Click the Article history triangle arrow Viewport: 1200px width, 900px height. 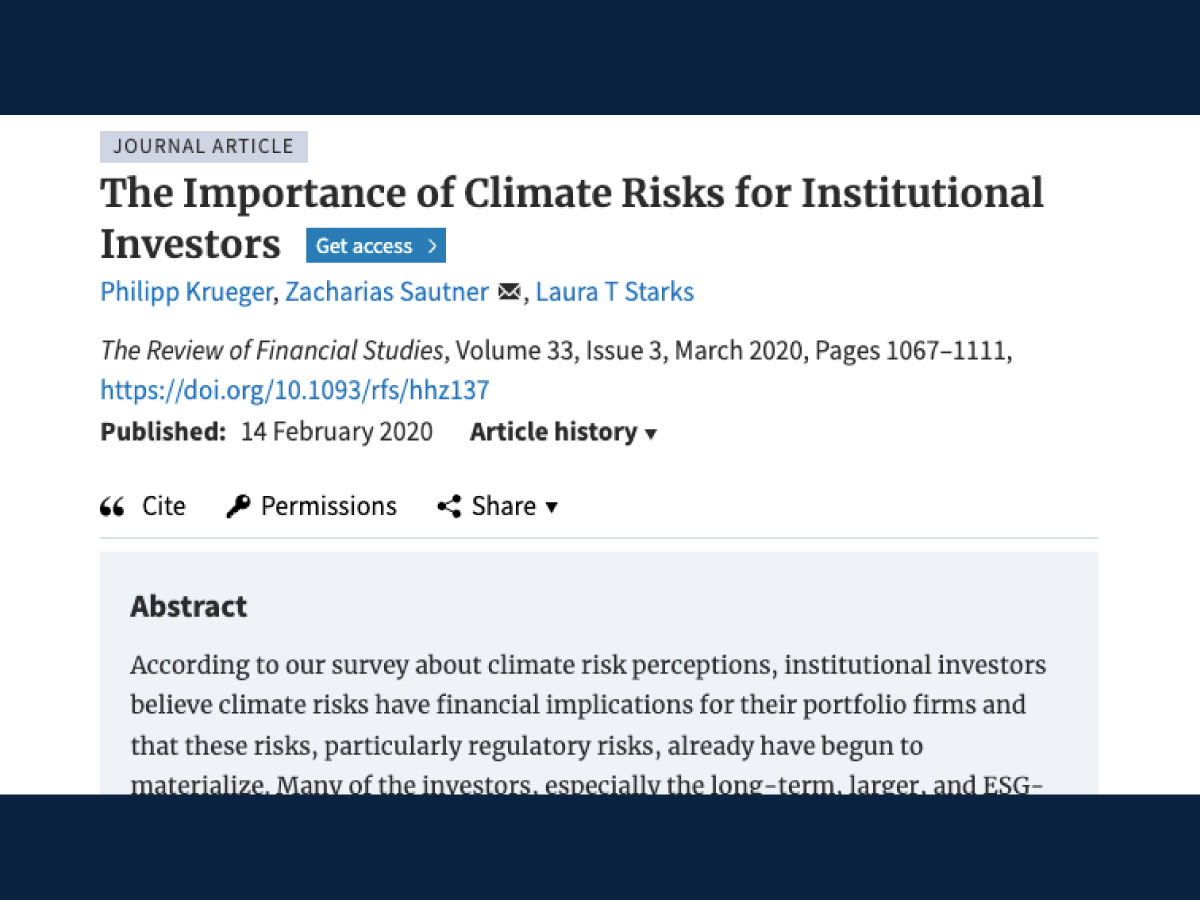pyautogui.click(x=651, y=434)
